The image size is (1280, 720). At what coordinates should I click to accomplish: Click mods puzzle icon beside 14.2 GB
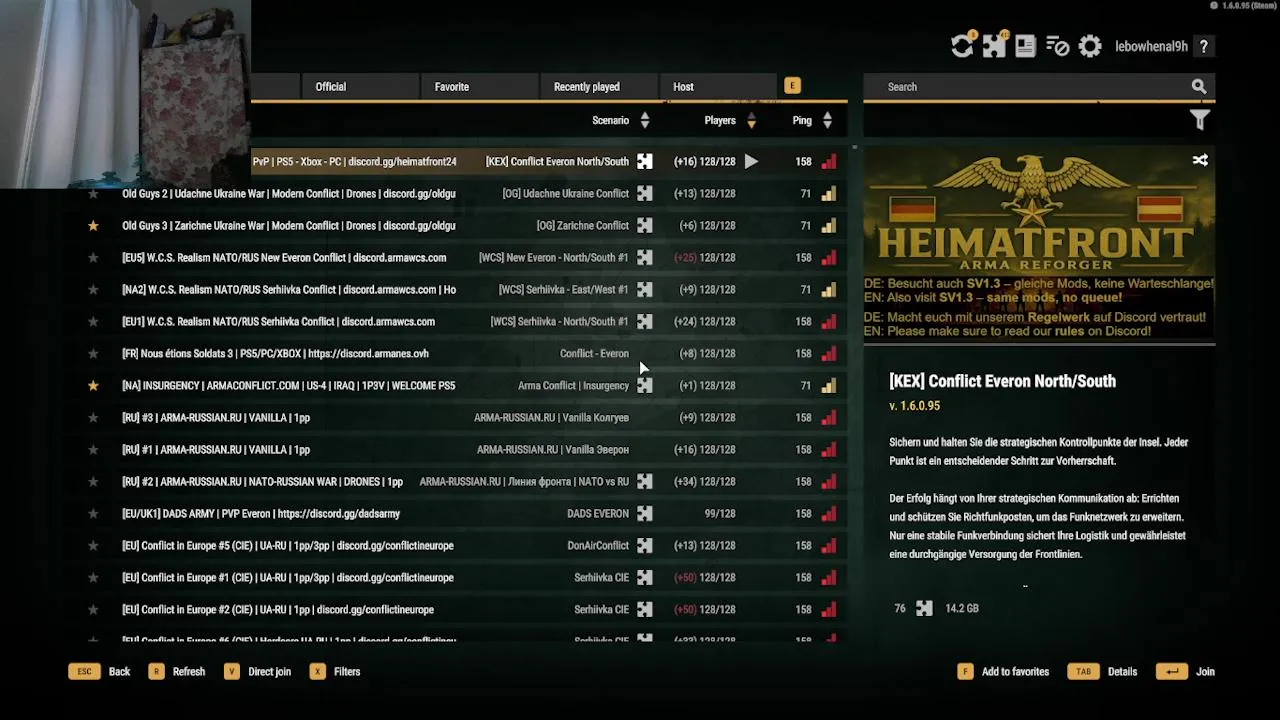click(924, 608)
